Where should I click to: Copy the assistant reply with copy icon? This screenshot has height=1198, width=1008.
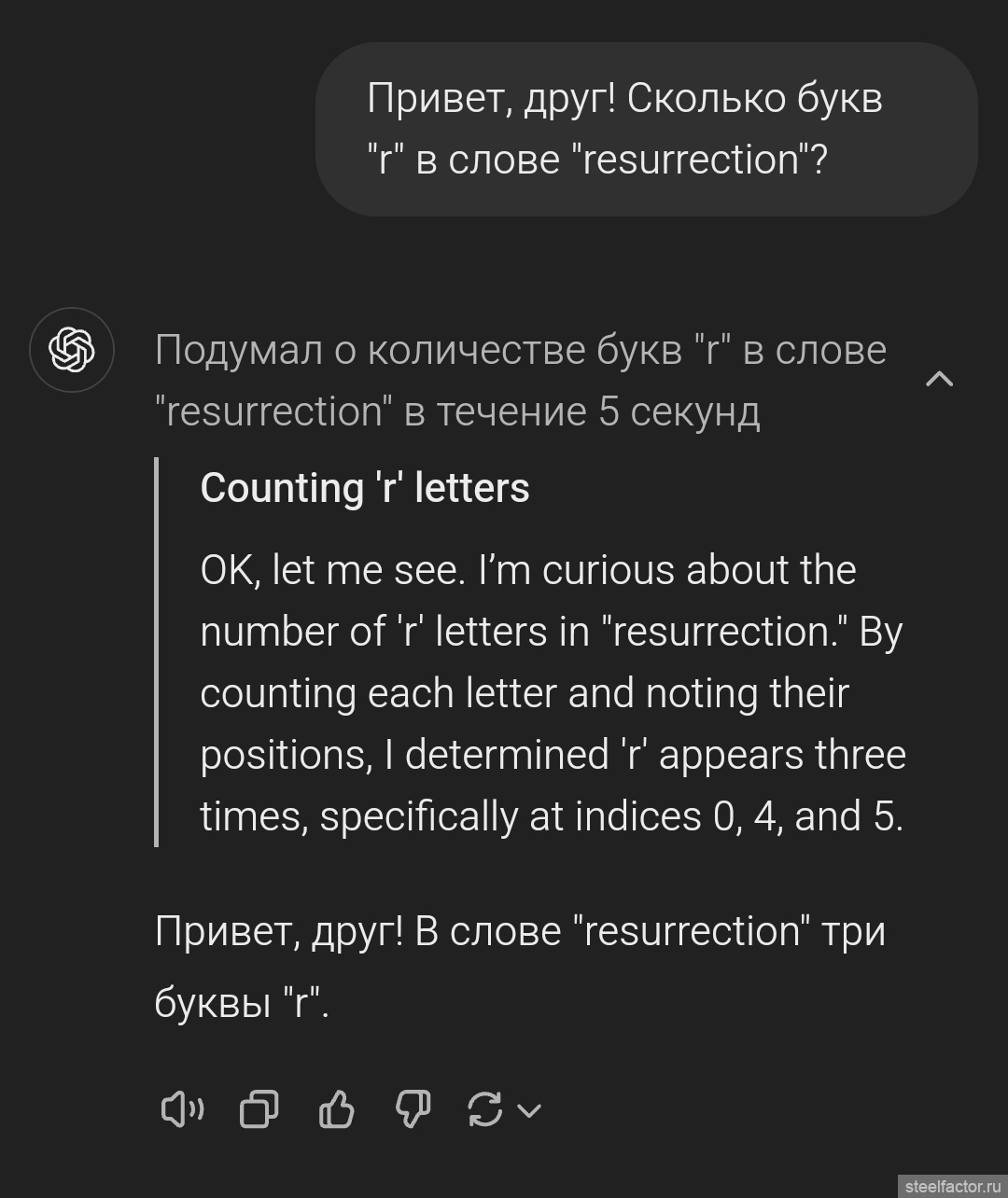(x=259, y=1109)
